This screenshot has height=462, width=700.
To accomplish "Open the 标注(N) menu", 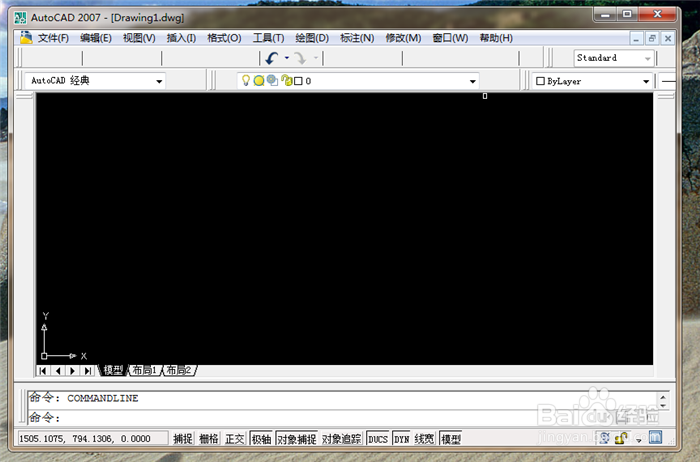I will pyautogui.click(x=357, y=38).
